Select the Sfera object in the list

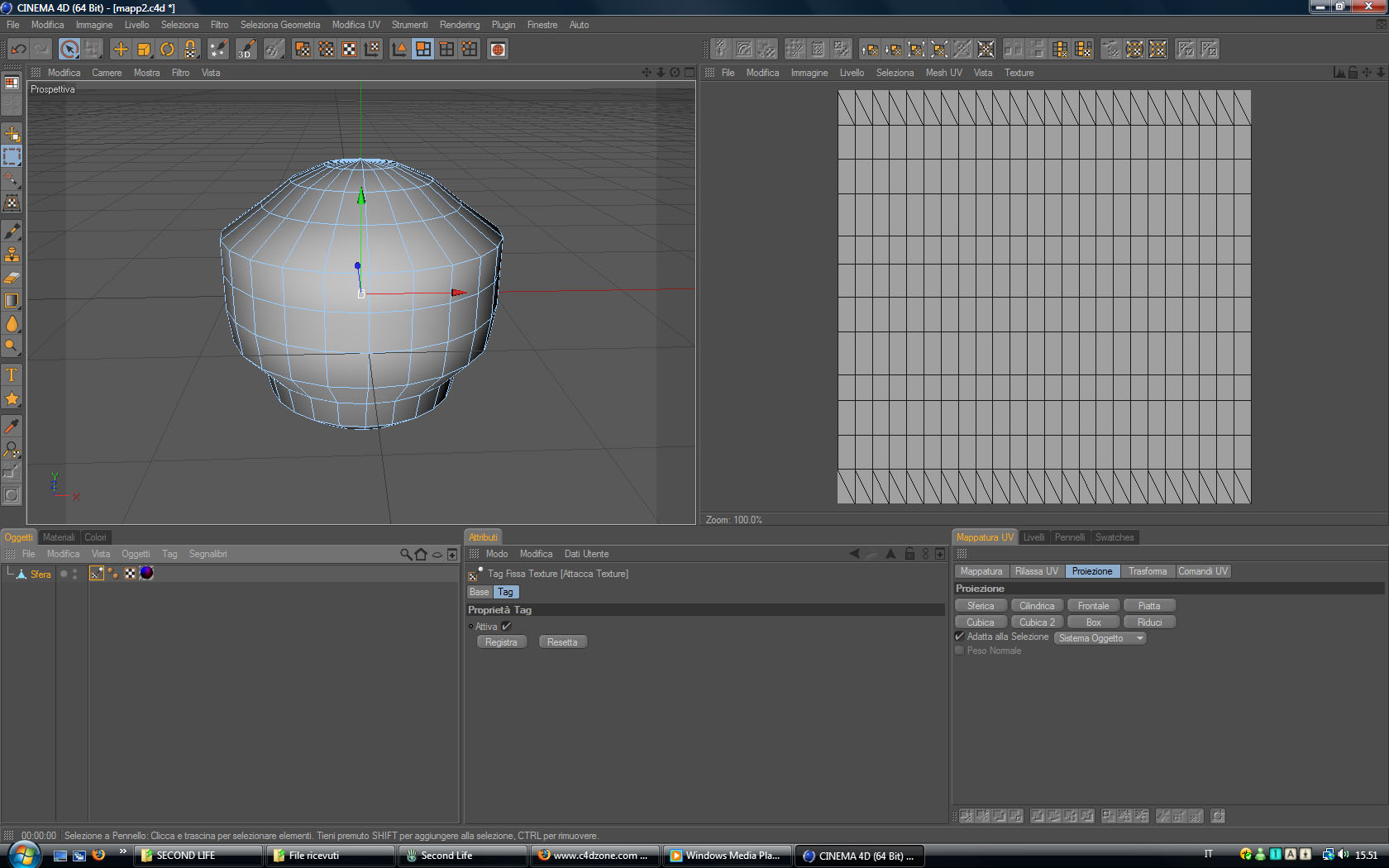pos(41,575)
